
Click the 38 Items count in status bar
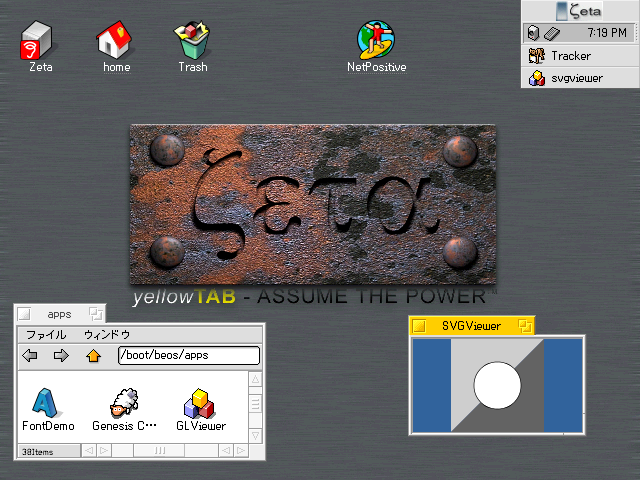[x=38, y=452]
